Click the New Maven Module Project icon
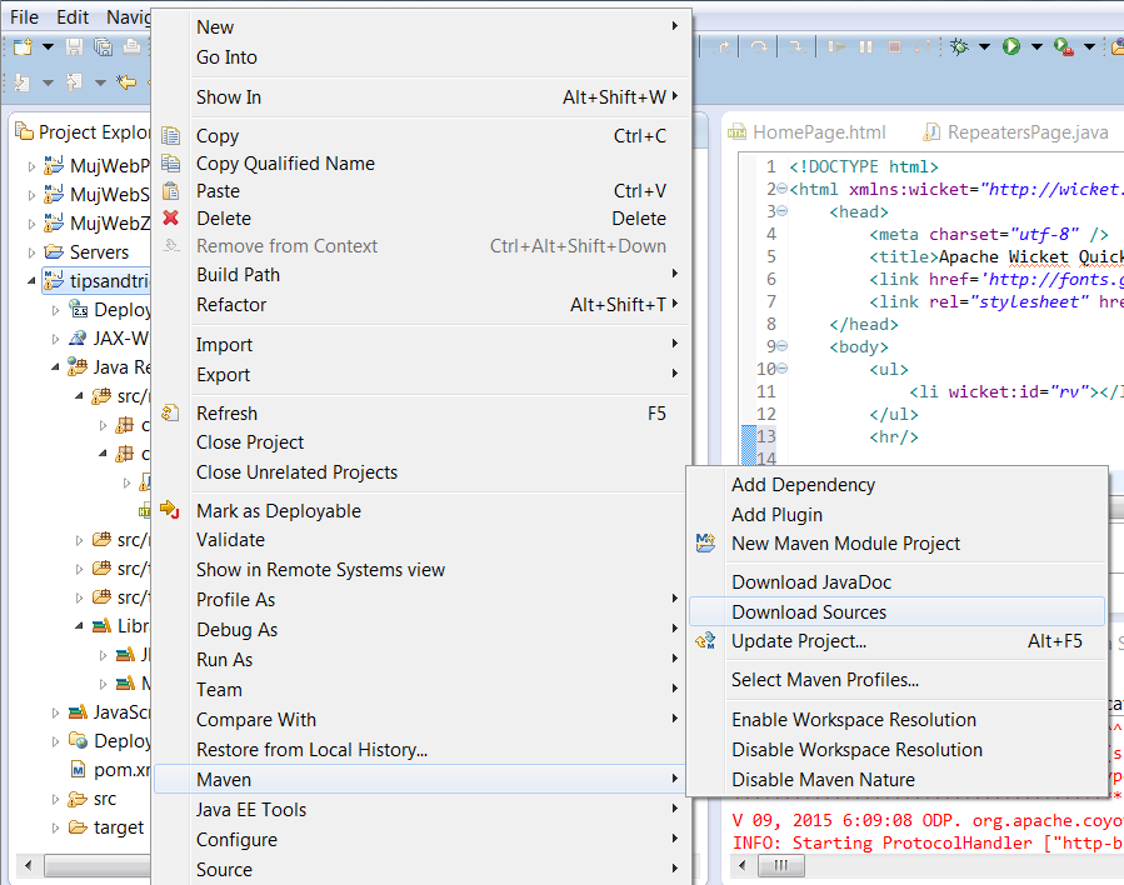This screenshot has height=885, width=1124. pyautogui.click(x=706, y=543)
